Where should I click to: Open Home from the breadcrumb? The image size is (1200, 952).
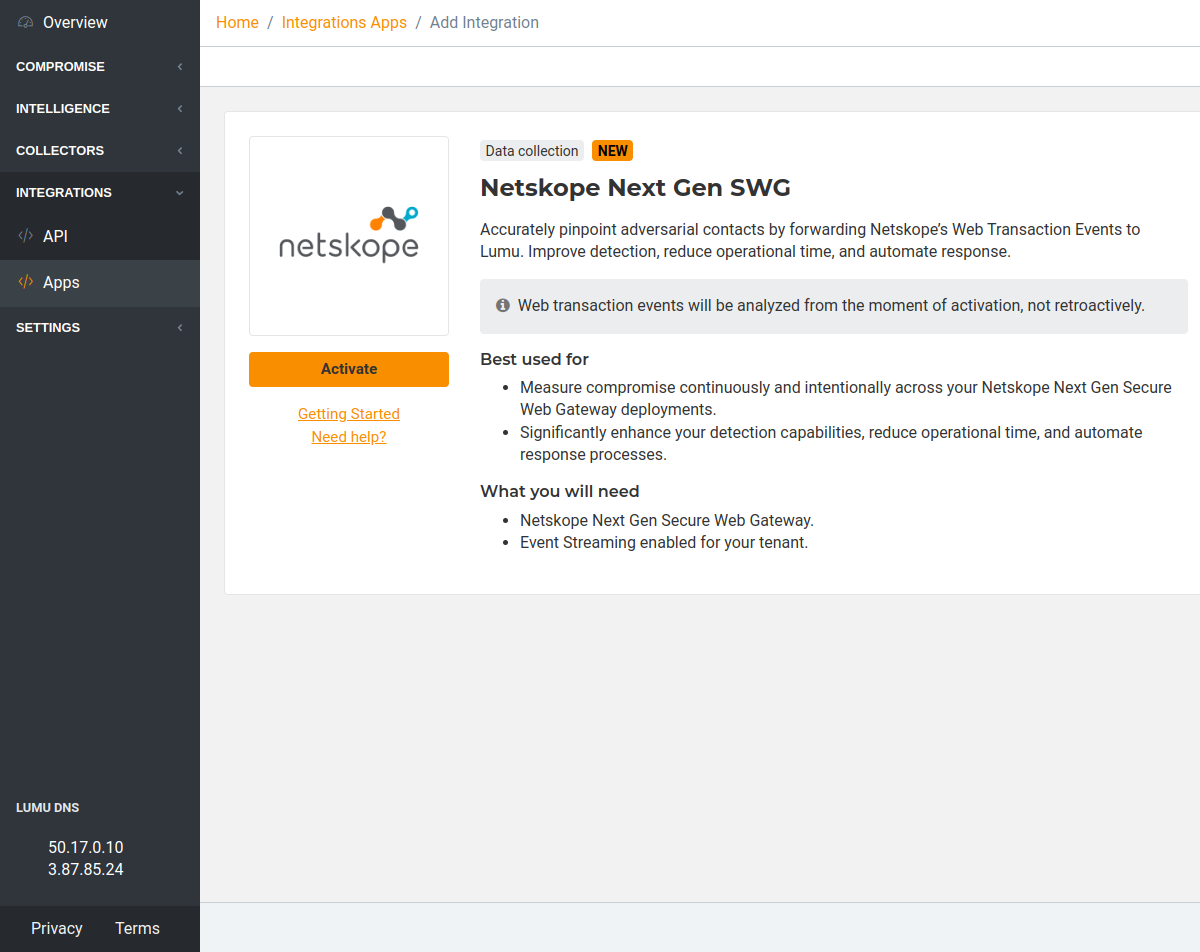click(237, 22)
